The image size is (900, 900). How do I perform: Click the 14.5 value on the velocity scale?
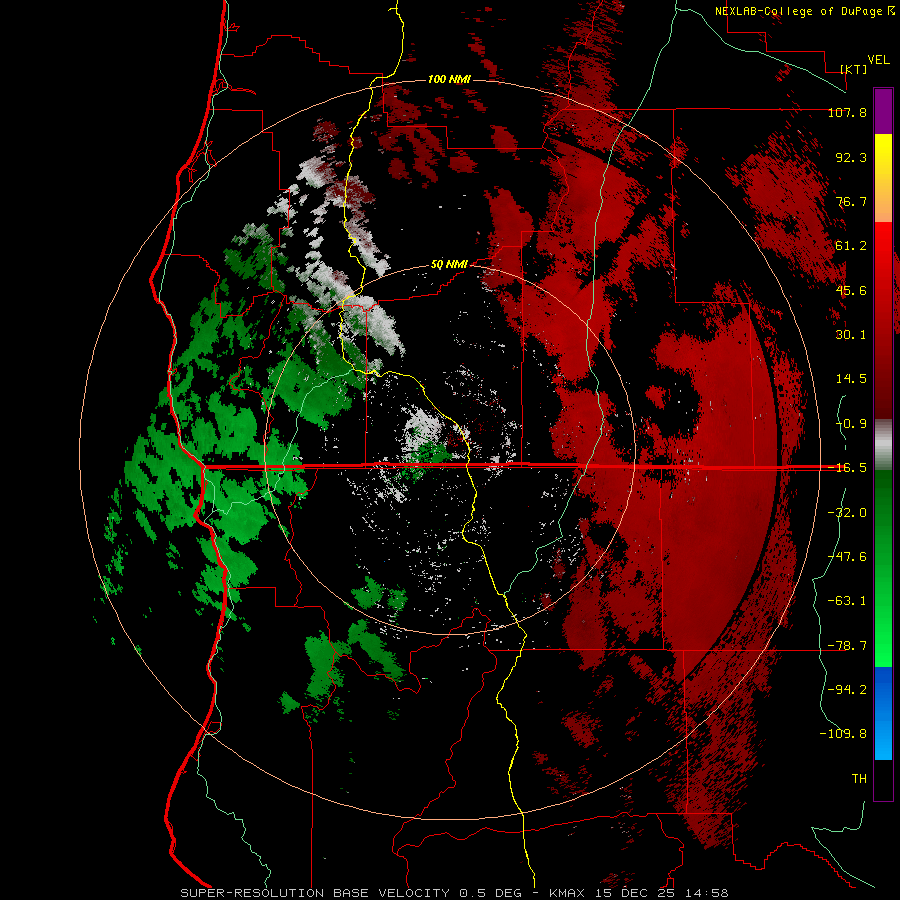pyautogui.click(x=851, y=379)
